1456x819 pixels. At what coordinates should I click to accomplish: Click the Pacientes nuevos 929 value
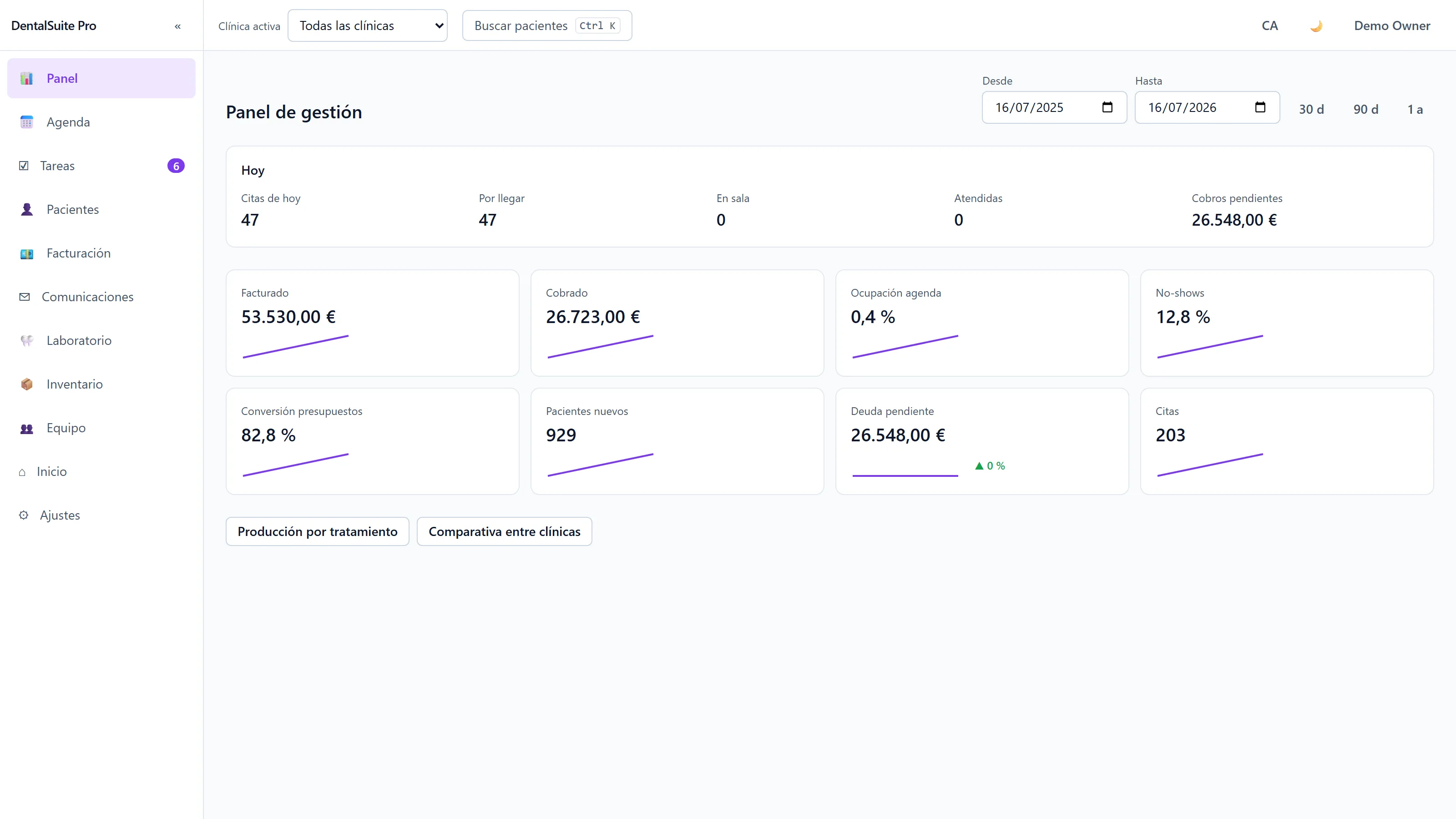[561, 435]
